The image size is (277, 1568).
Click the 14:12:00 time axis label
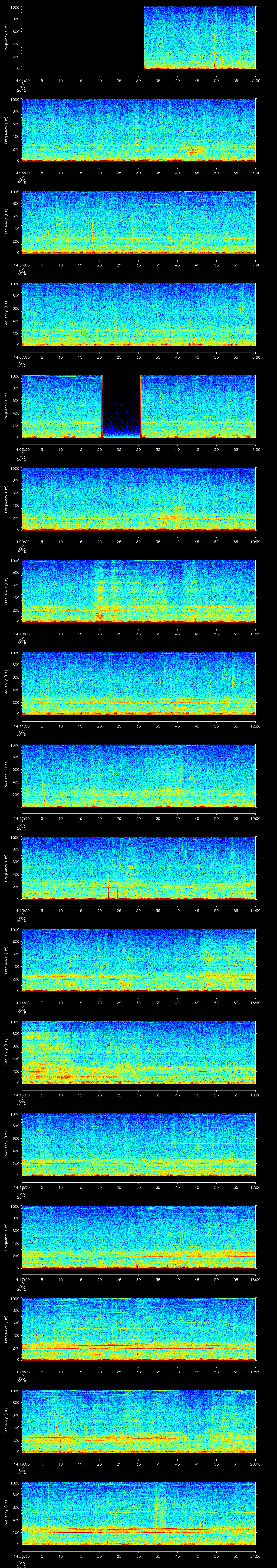21,818
